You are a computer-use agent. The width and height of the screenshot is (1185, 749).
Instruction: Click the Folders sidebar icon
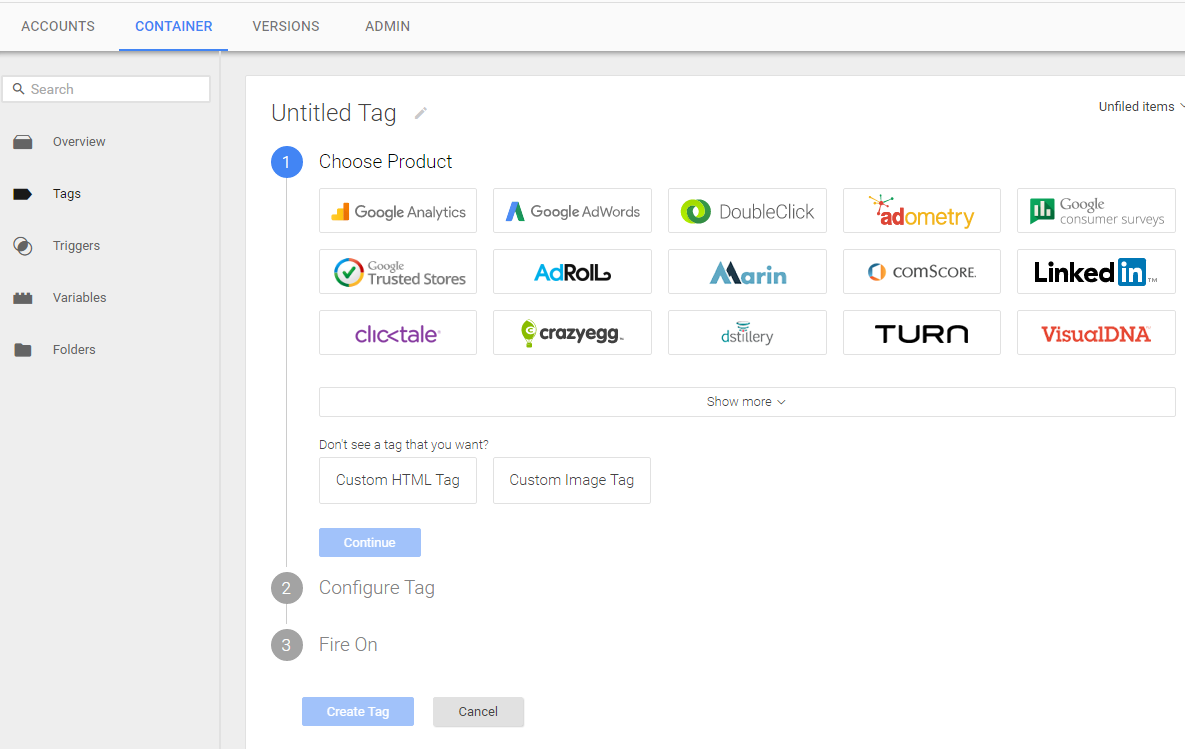pyautogui.click(x=23, y=350)
